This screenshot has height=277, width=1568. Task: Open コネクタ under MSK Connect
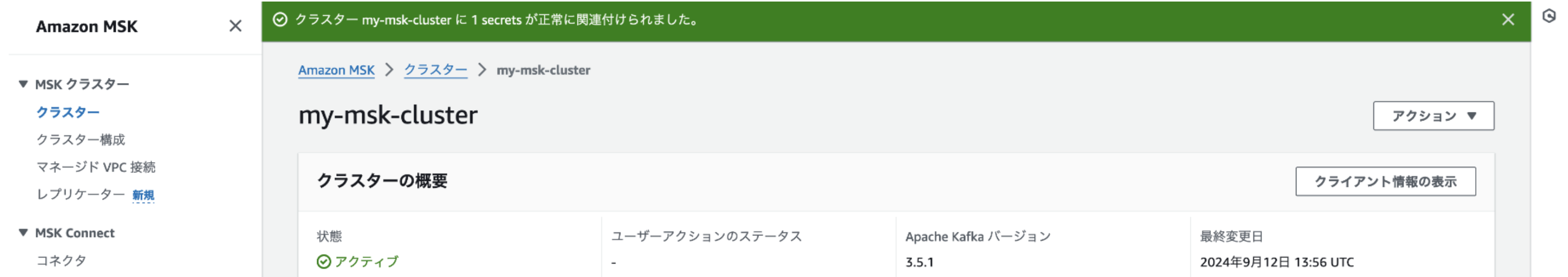point(61,261)
